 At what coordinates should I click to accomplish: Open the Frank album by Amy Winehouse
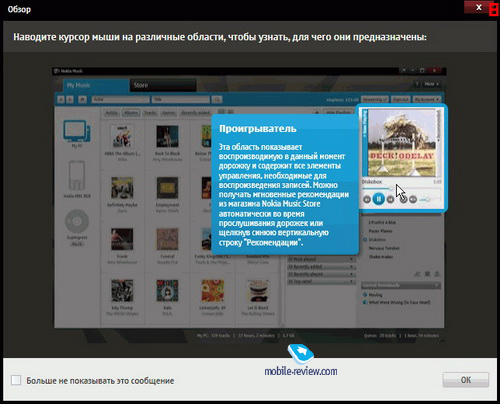122,239
